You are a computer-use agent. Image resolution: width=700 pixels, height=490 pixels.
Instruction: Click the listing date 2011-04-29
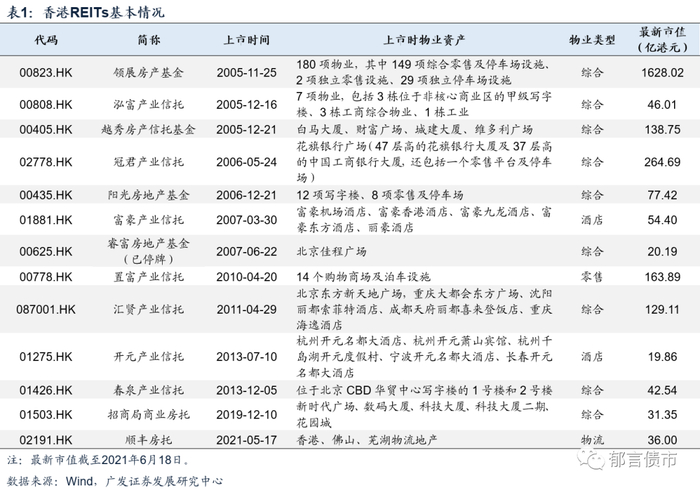246,309
